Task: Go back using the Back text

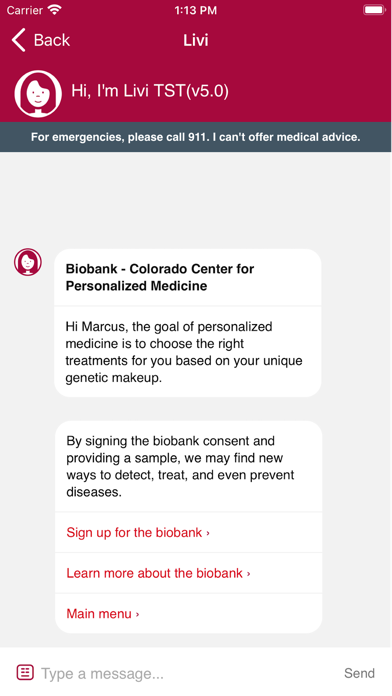Action: 51,40
